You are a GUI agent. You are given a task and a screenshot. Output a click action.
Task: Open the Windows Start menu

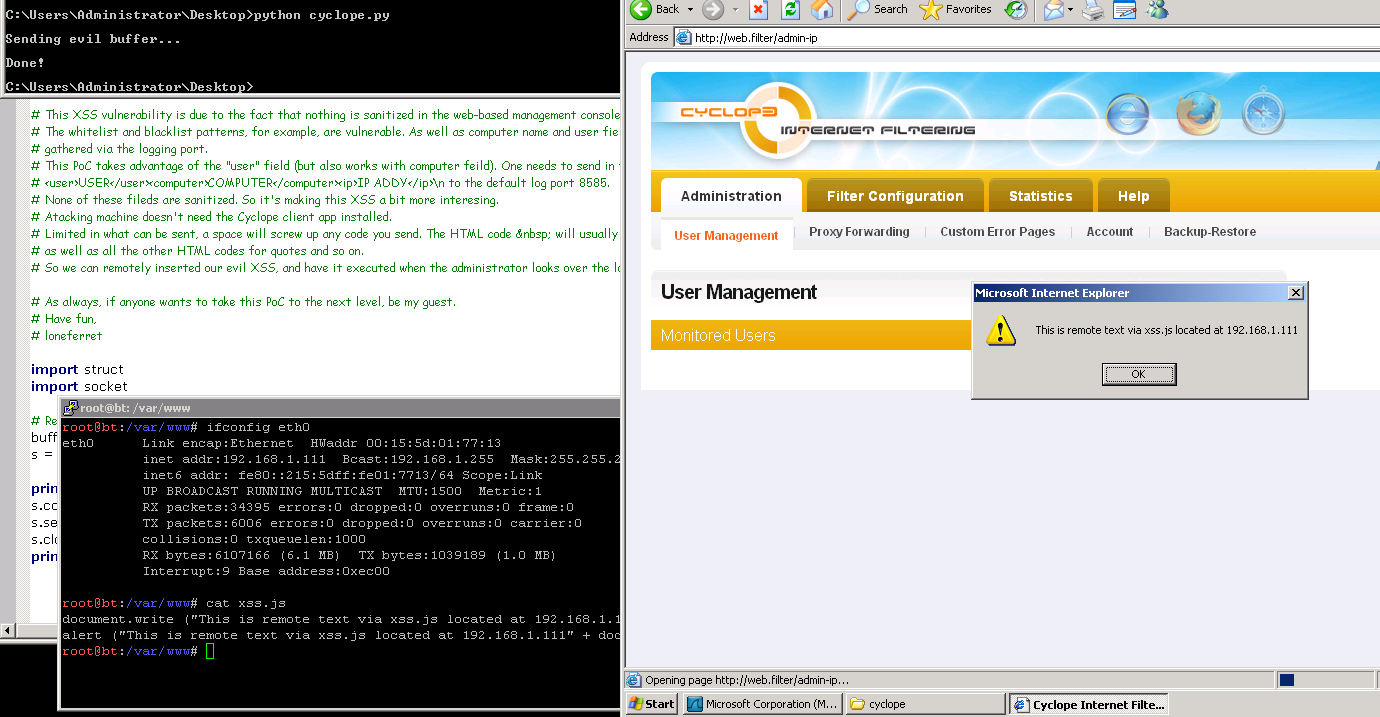click(x=653, y=704)
